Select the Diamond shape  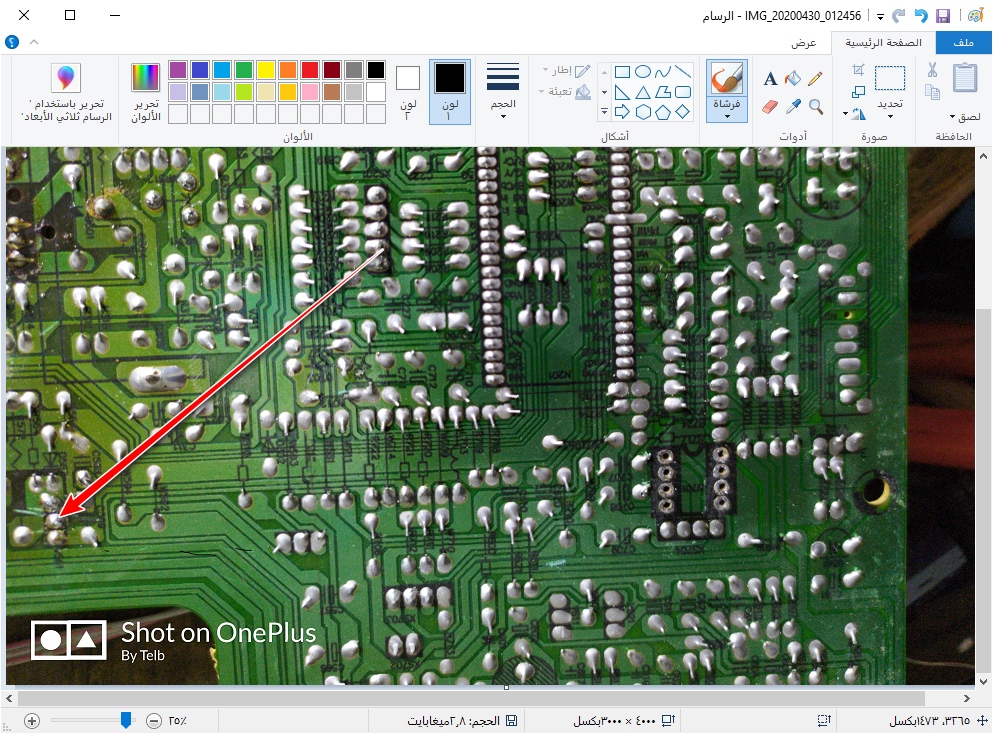point(683,112)
